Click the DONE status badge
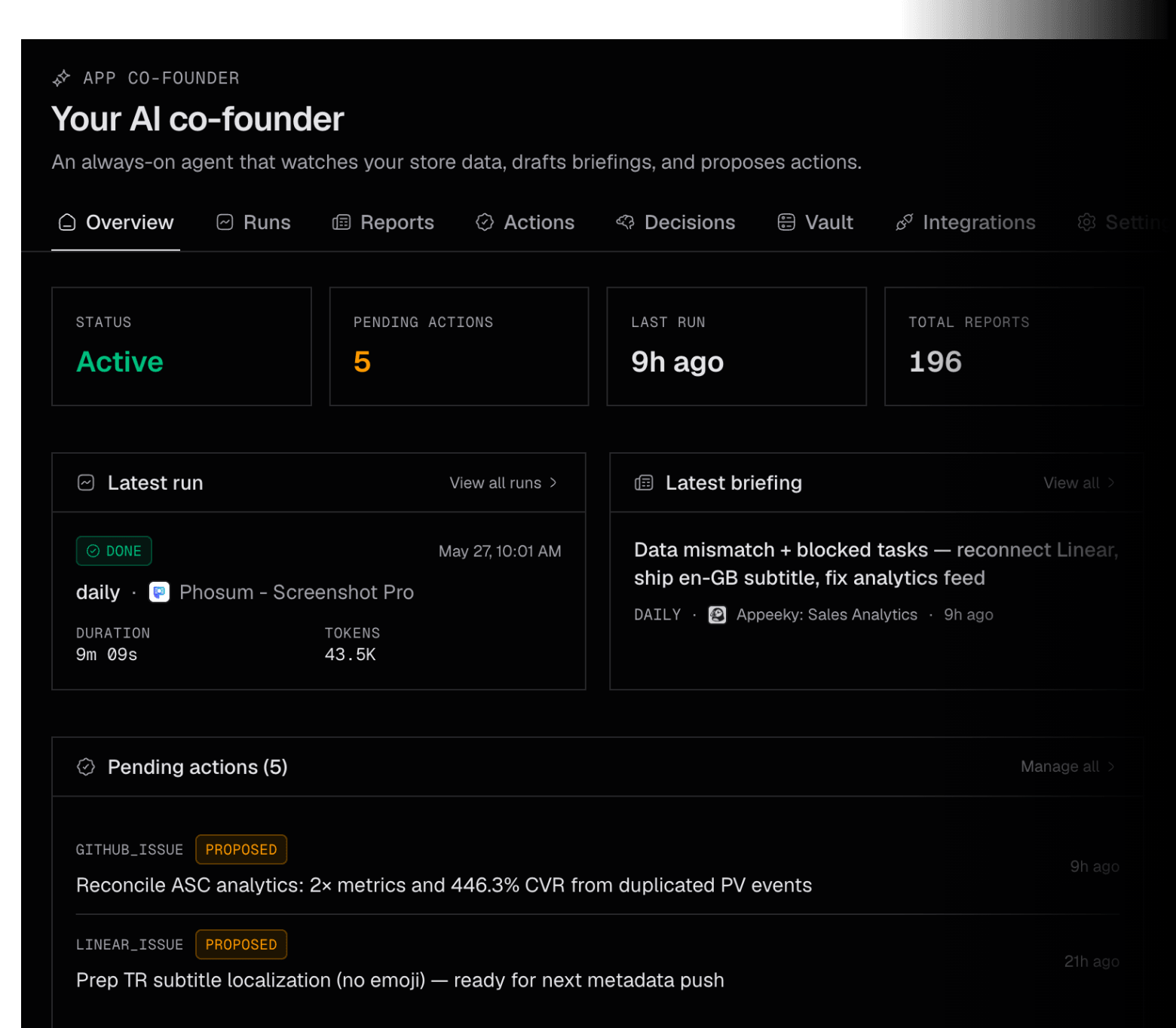This screenshot has height=1028, width=1176. click(x=114, y=552)
